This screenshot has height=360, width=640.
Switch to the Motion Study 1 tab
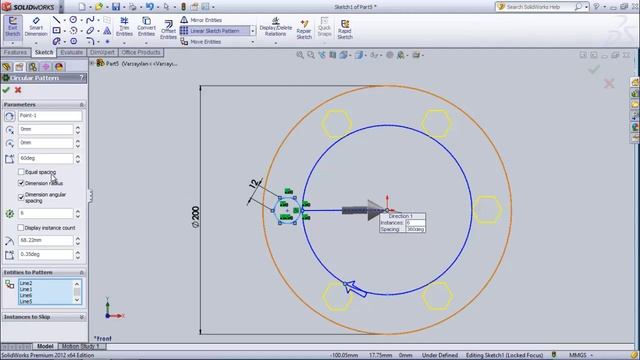80,346
